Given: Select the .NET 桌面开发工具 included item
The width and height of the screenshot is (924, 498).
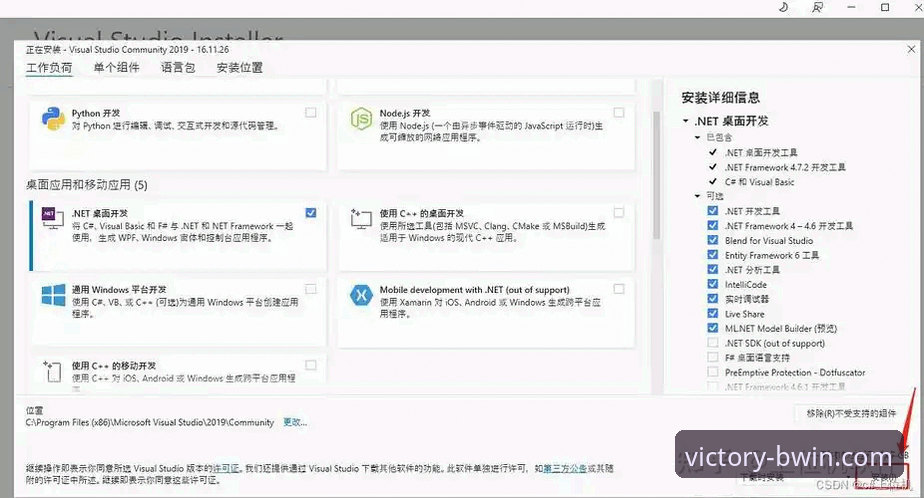Looking at the screenshot, I should click(x=761, y=153).
